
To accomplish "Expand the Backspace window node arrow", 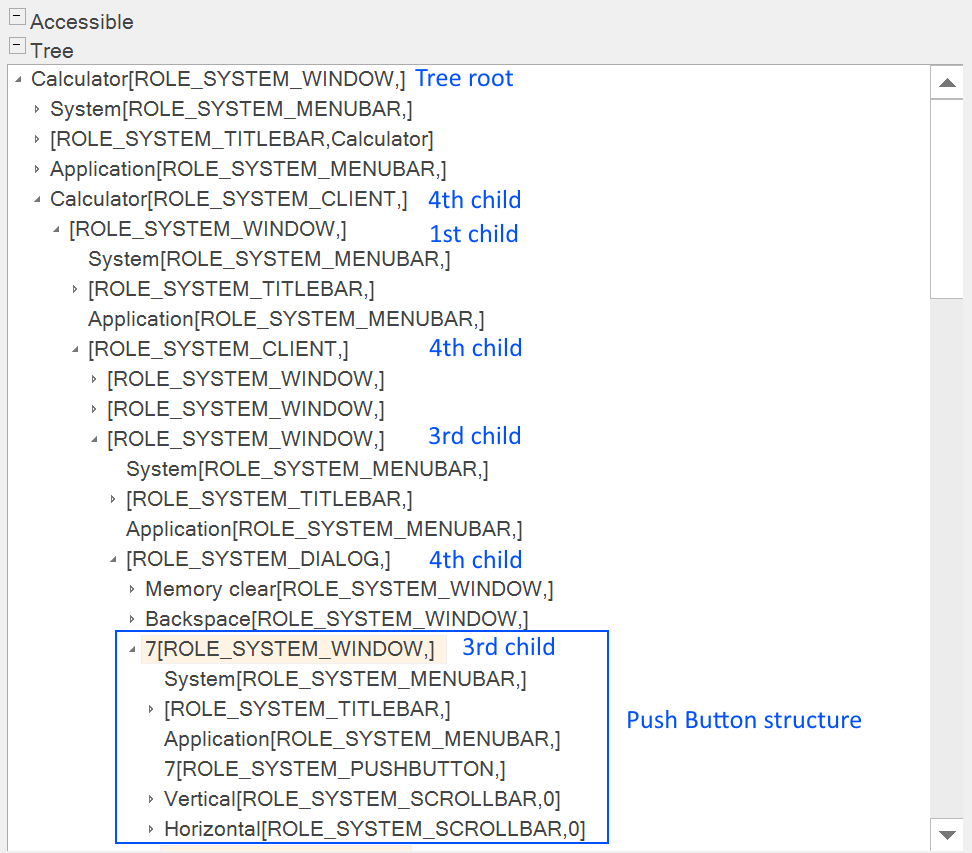I will click(132, 619).
